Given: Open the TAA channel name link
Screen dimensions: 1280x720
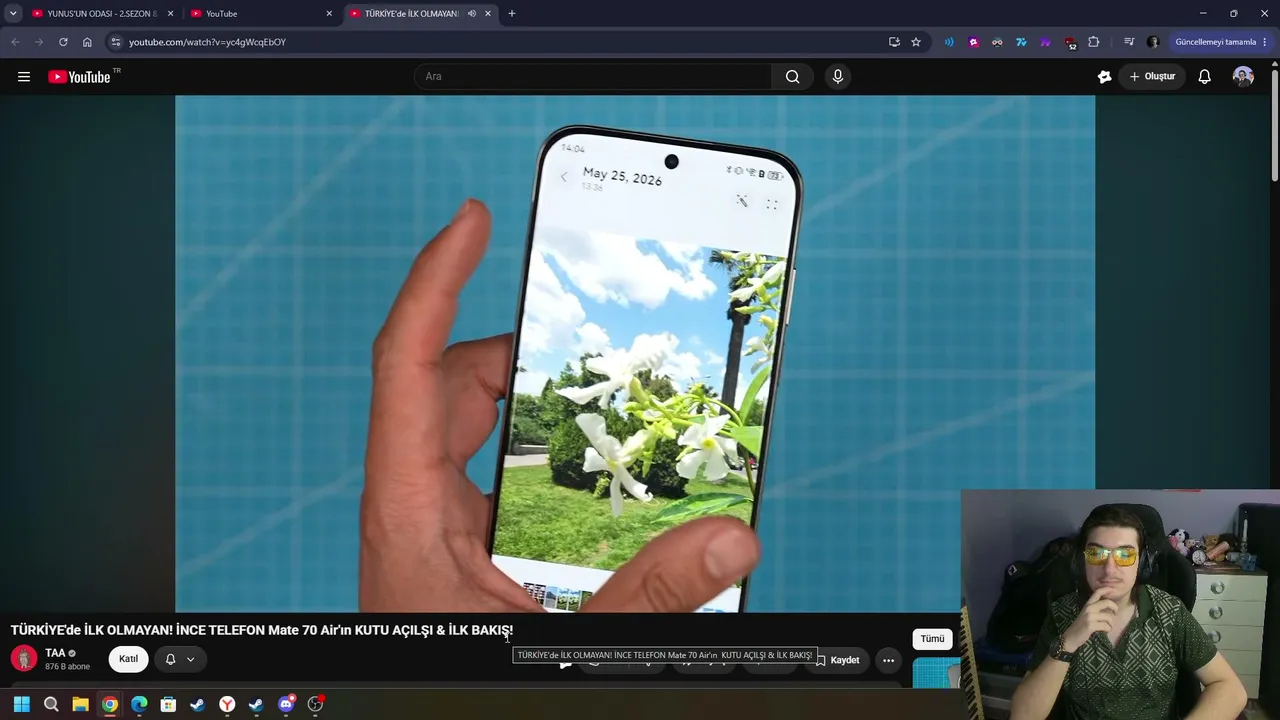Looking at the screenshot, I should (x=55, y=653).
